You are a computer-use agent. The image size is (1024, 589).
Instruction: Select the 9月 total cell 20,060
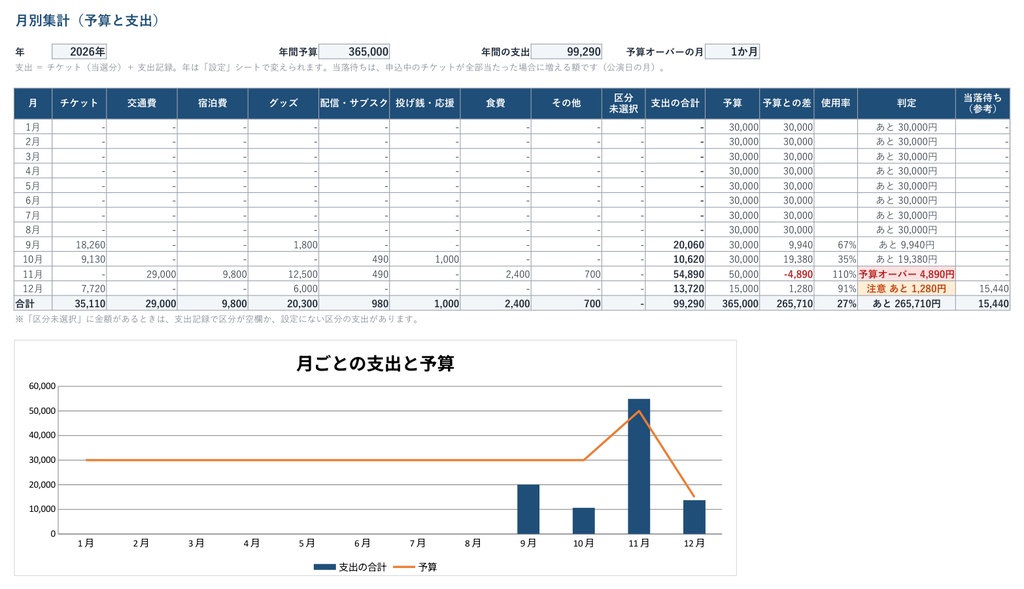coord(675,245)
